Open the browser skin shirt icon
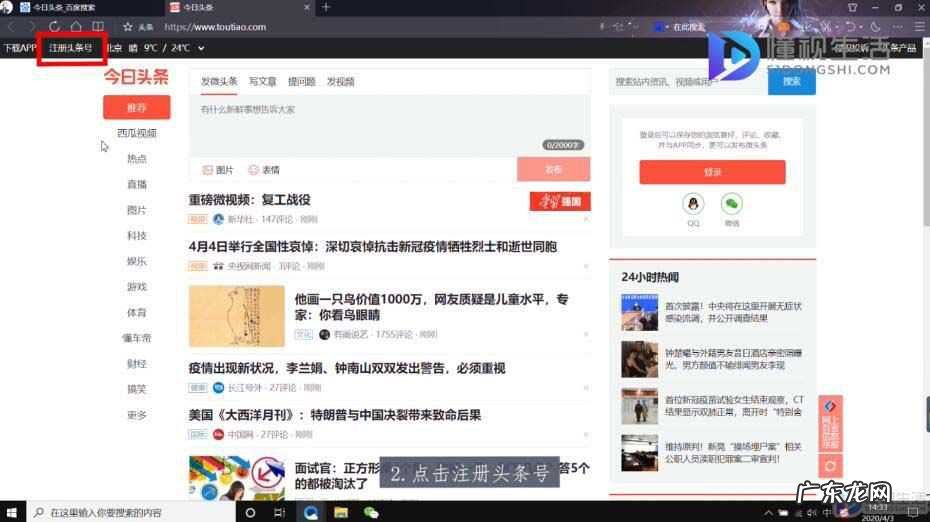This screenshot has height=522, width=930. [852, 7]
